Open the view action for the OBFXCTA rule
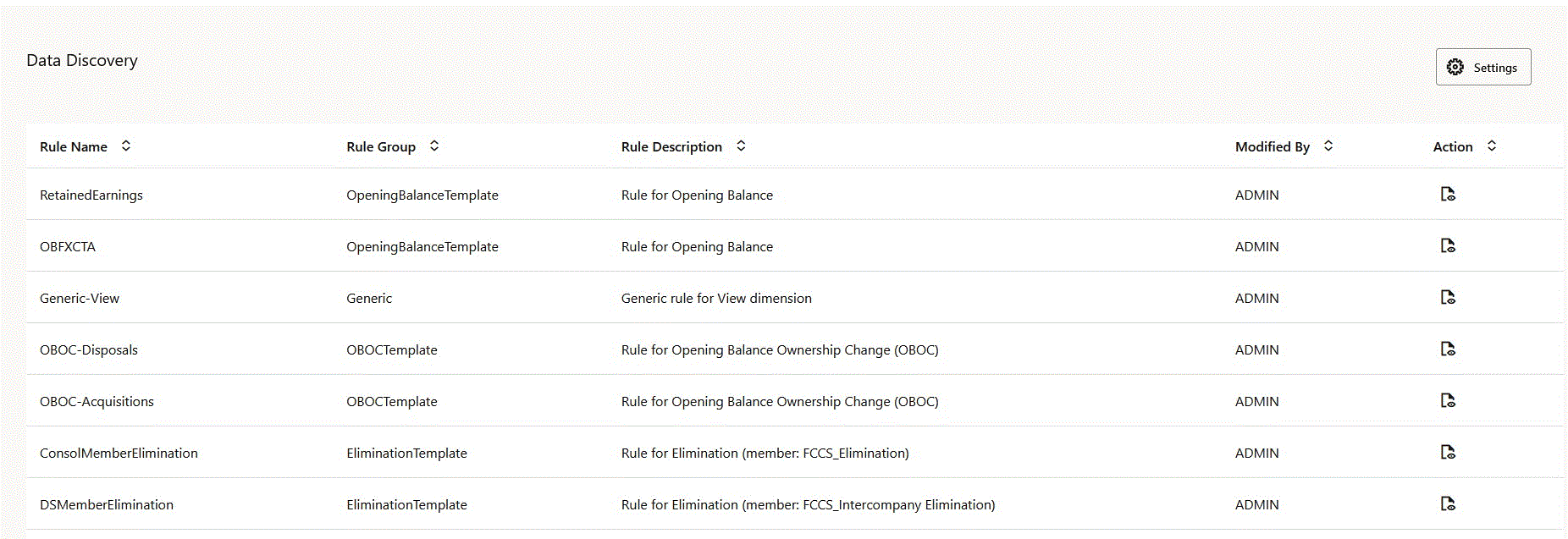 [x=1448, y=246]
